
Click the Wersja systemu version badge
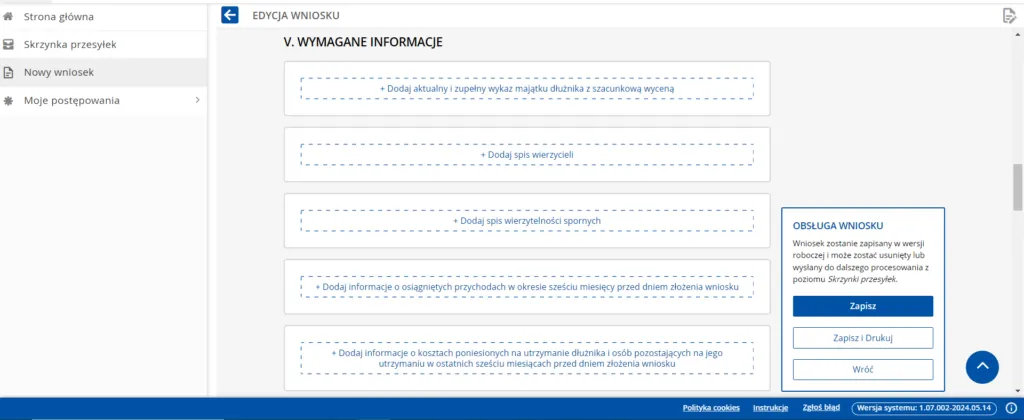pyautogui.click(x=924, y=408)
